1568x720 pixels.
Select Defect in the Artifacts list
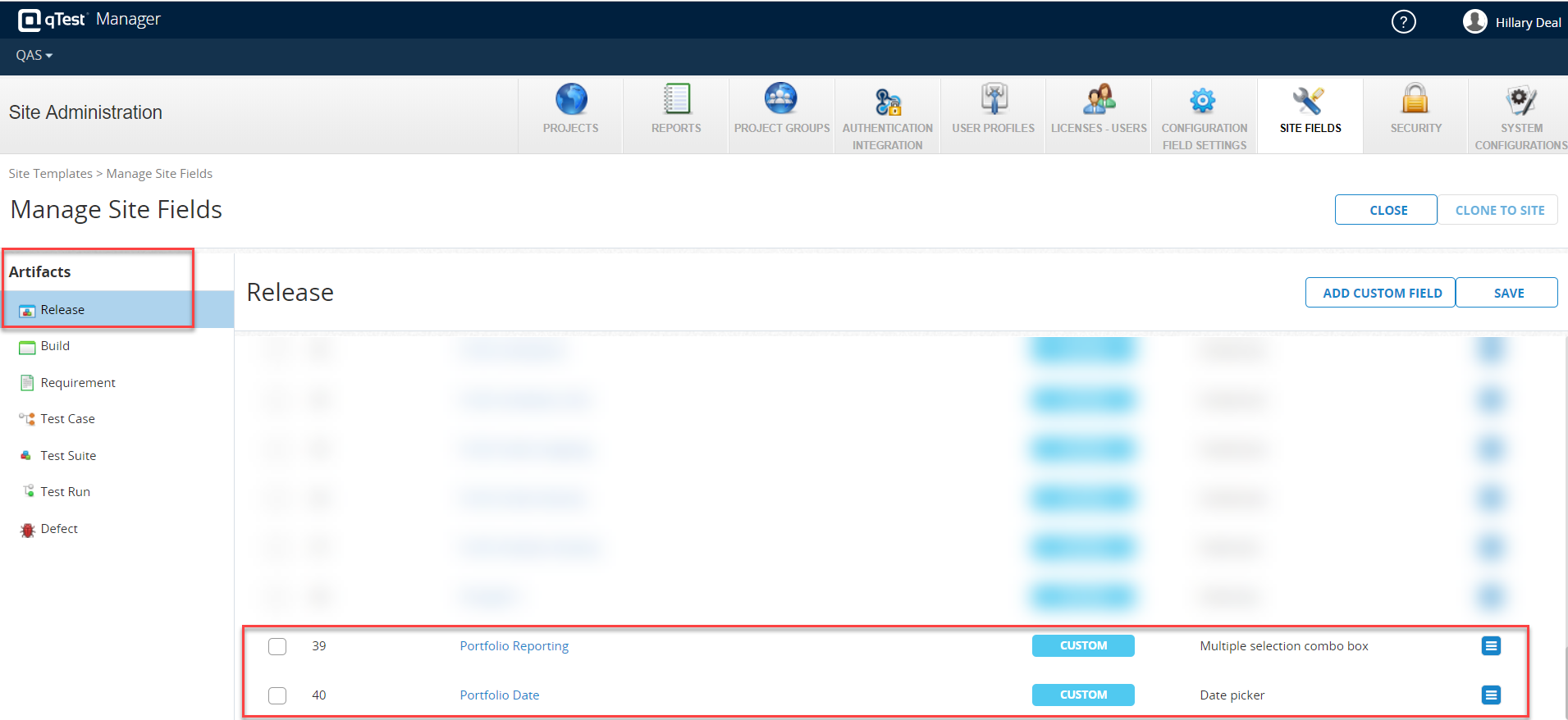pyautogui.click(x=59, y=529)
